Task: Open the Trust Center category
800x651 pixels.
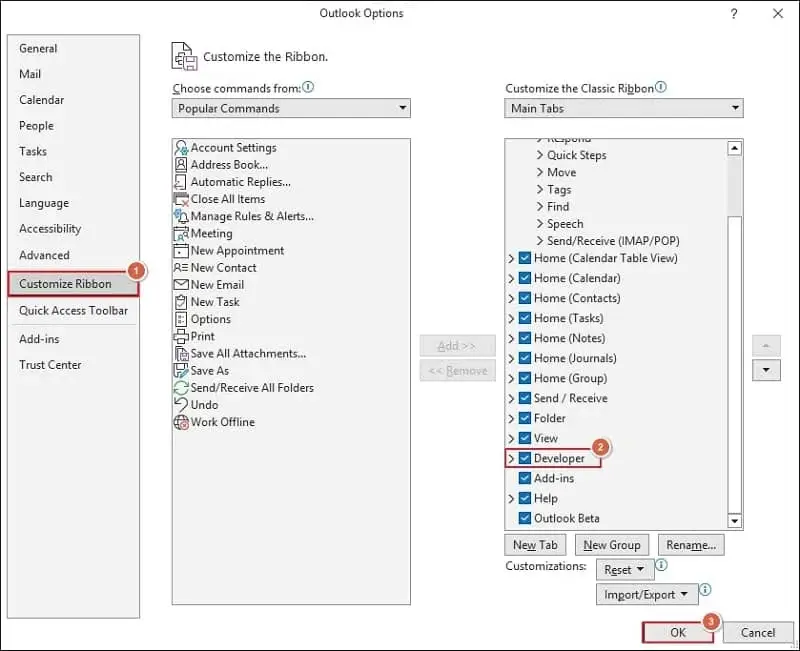Action: [48, 365]
